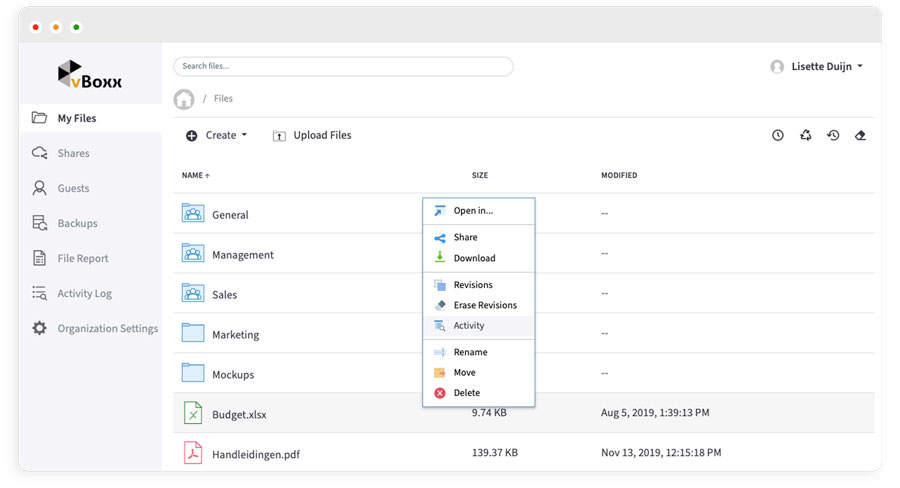Open the Create dropdown arrow
Image resolution: width=900 pixels, height=488 pixels.
click(245, 135)
